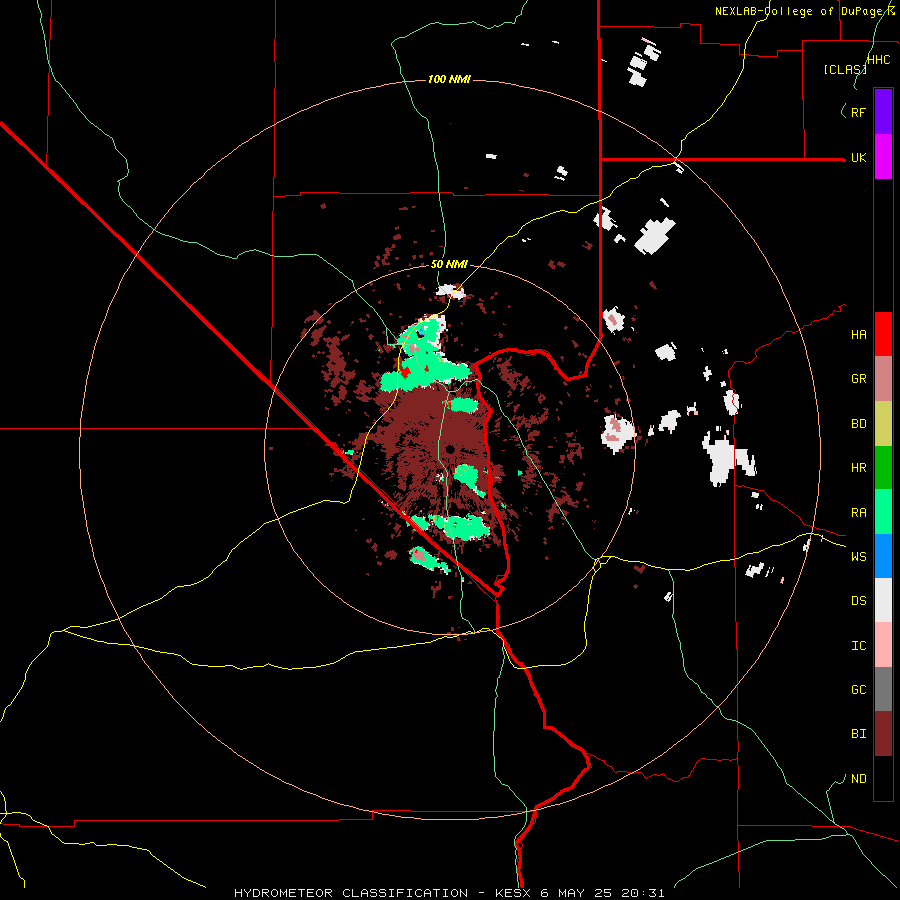
Task: Select the IC legend label
Action: click(x=859, y=646)
